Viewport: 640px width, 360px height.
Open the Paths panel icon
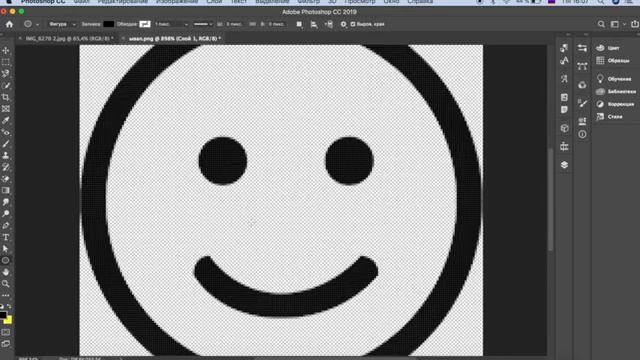click(582, 66)
